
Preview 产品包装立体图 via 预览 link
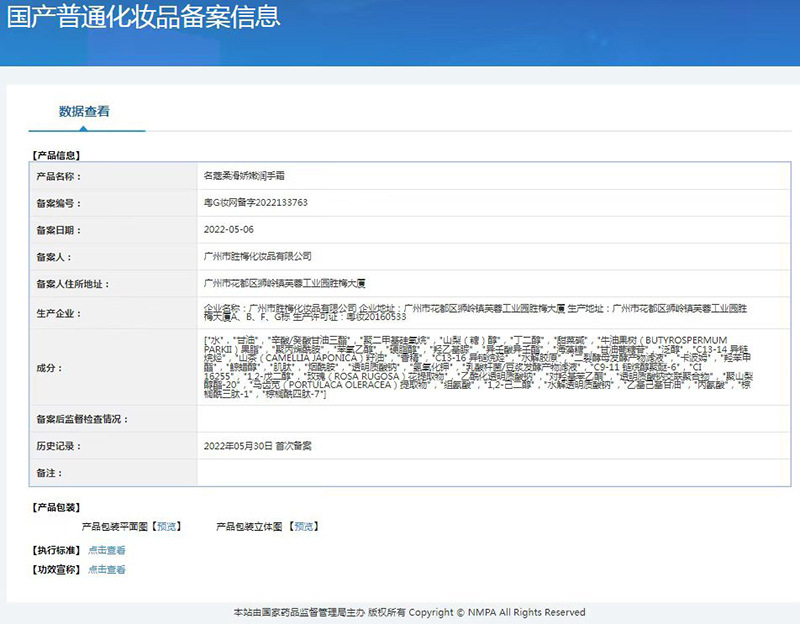(x=304, y=527)
